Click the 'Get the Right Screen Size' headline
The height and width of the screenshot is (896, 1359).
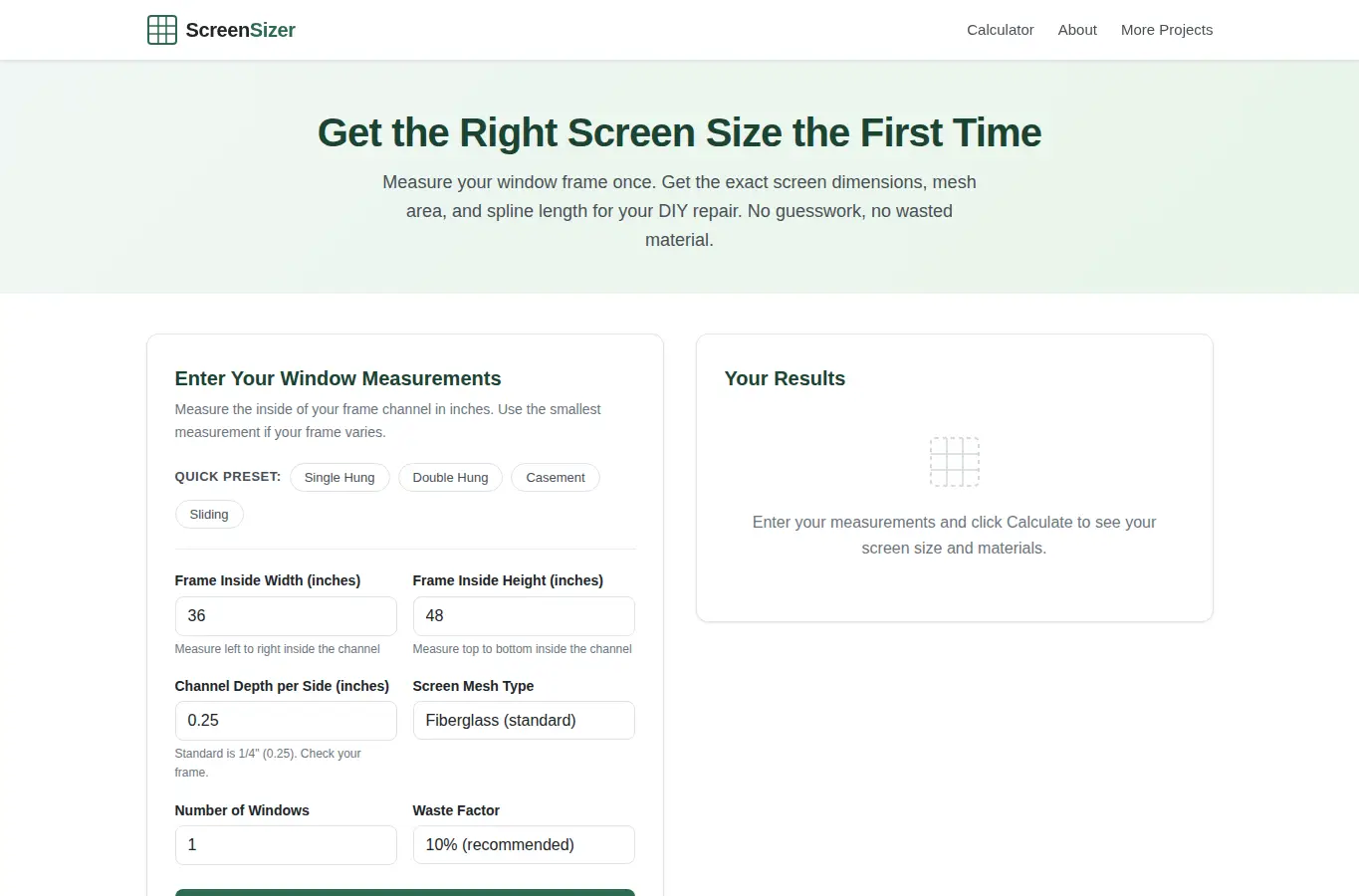coord(679,132)
